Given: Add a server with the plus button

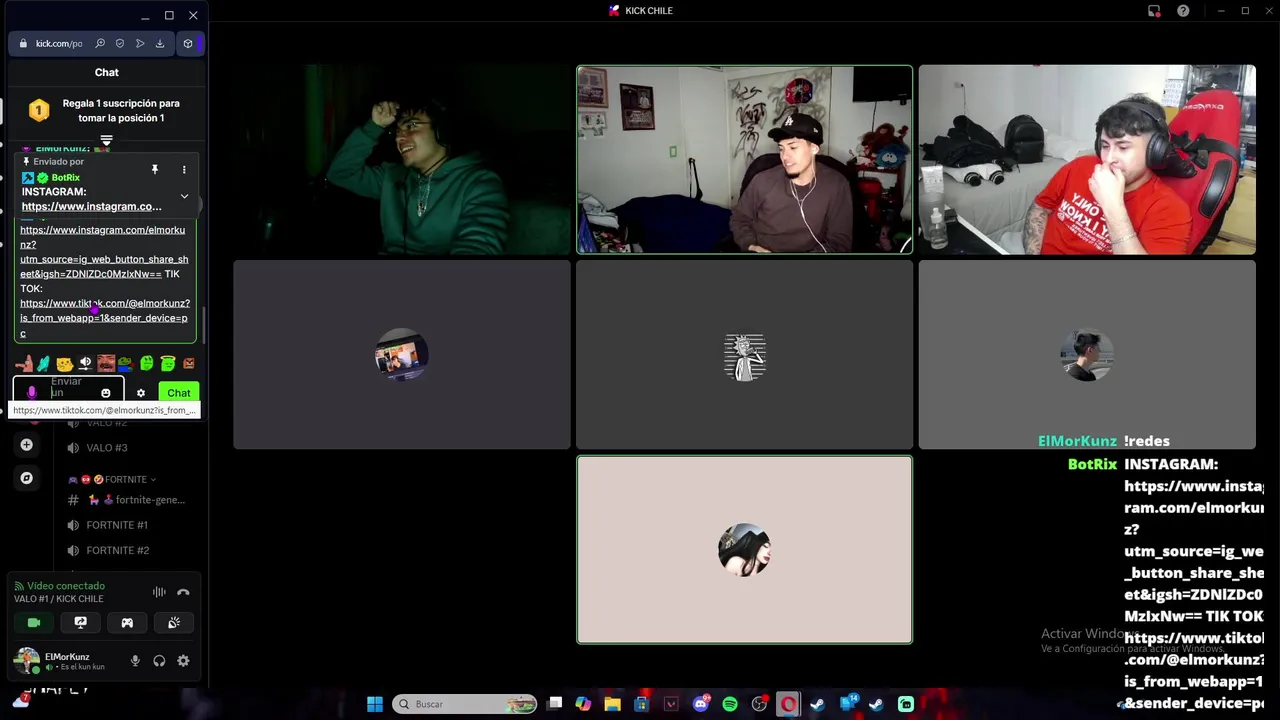Looking at the screenshot, I should tap(26, 445).
